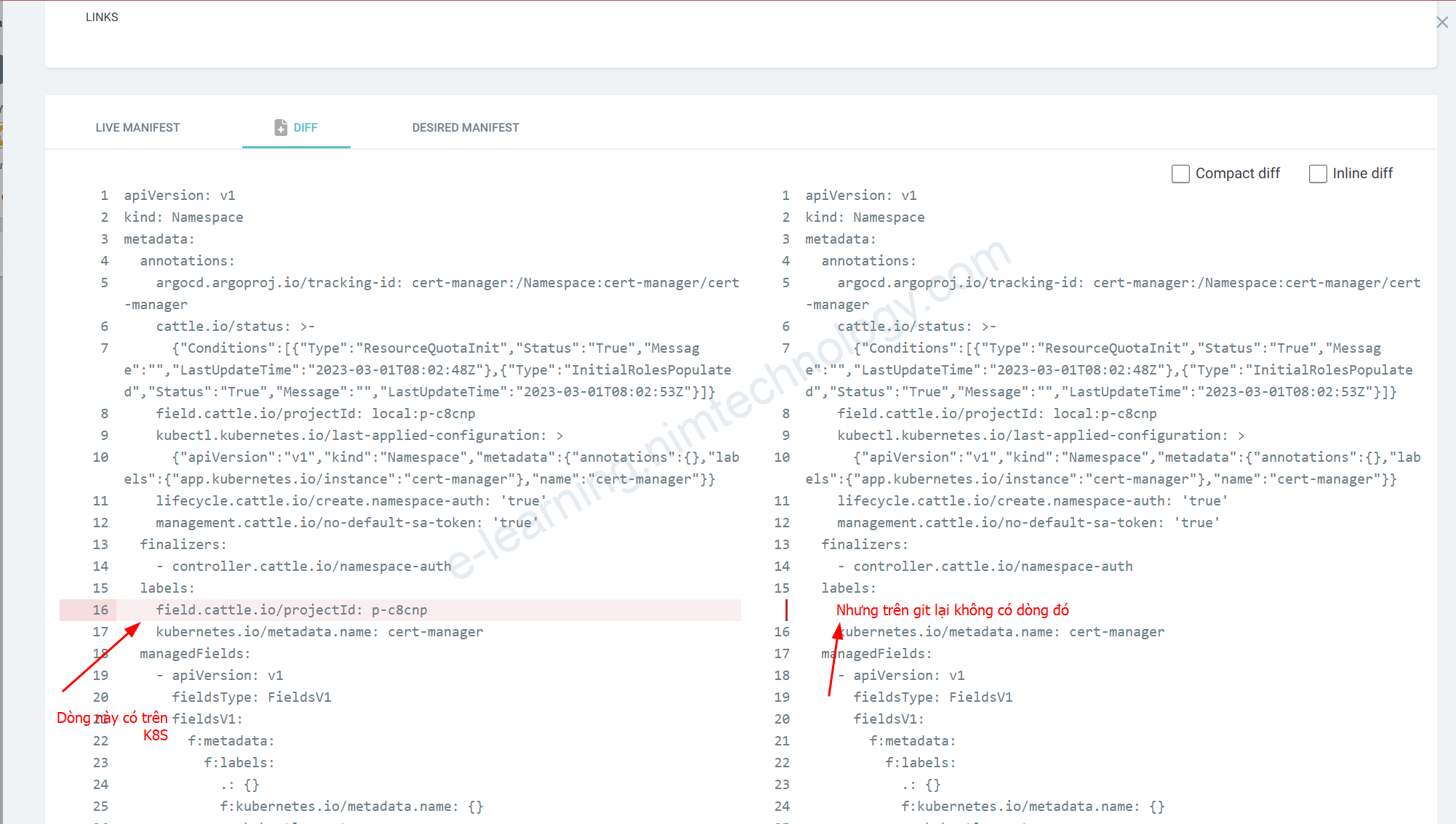
Task: Click the labels: line in the right pane
Action: 849,588
